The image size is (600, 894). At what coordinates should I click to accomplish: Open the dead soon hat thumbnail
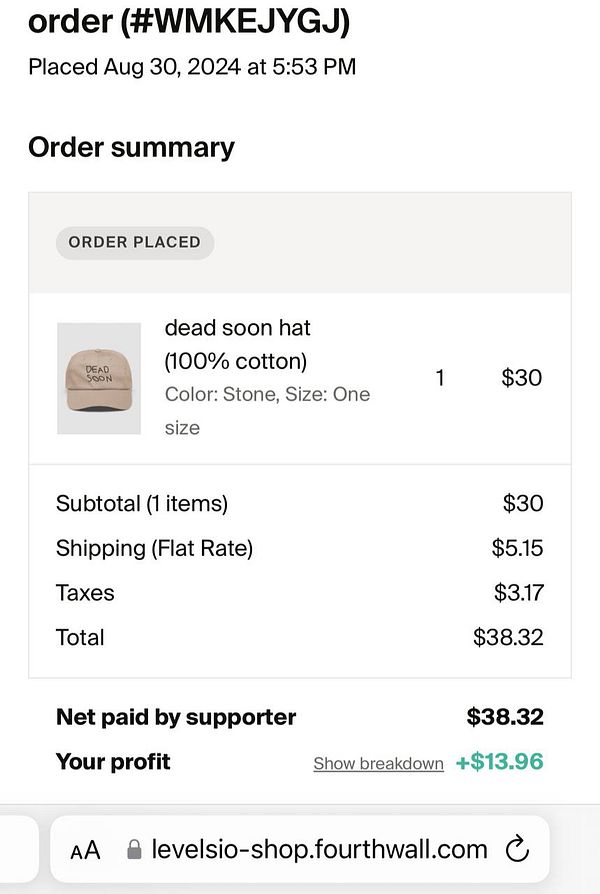pyautogui.click(x=99, y=378)
